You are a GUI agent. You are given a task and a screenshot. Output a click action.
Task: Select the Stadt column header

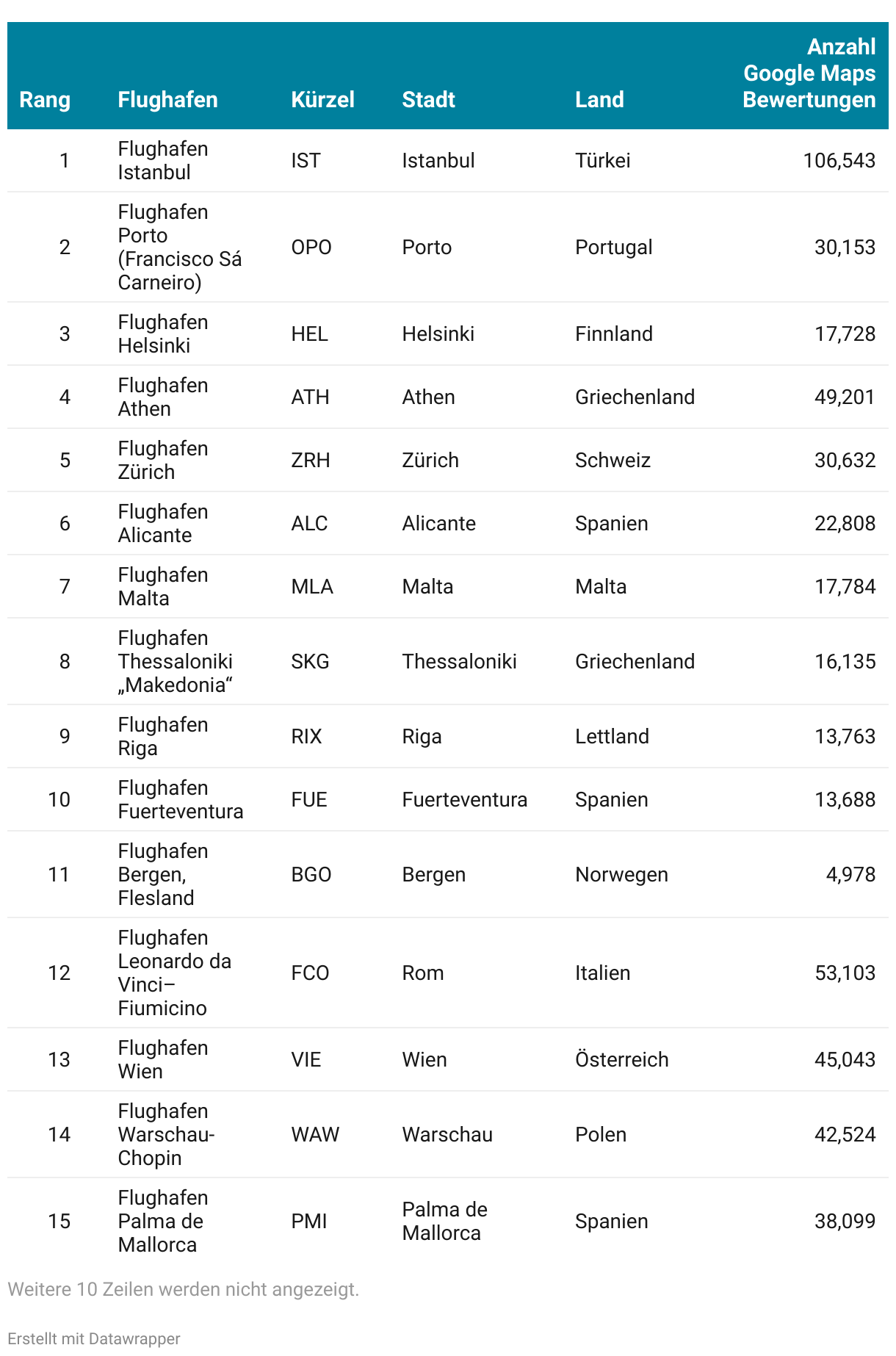pyautogui.click(x=428, y=100)
